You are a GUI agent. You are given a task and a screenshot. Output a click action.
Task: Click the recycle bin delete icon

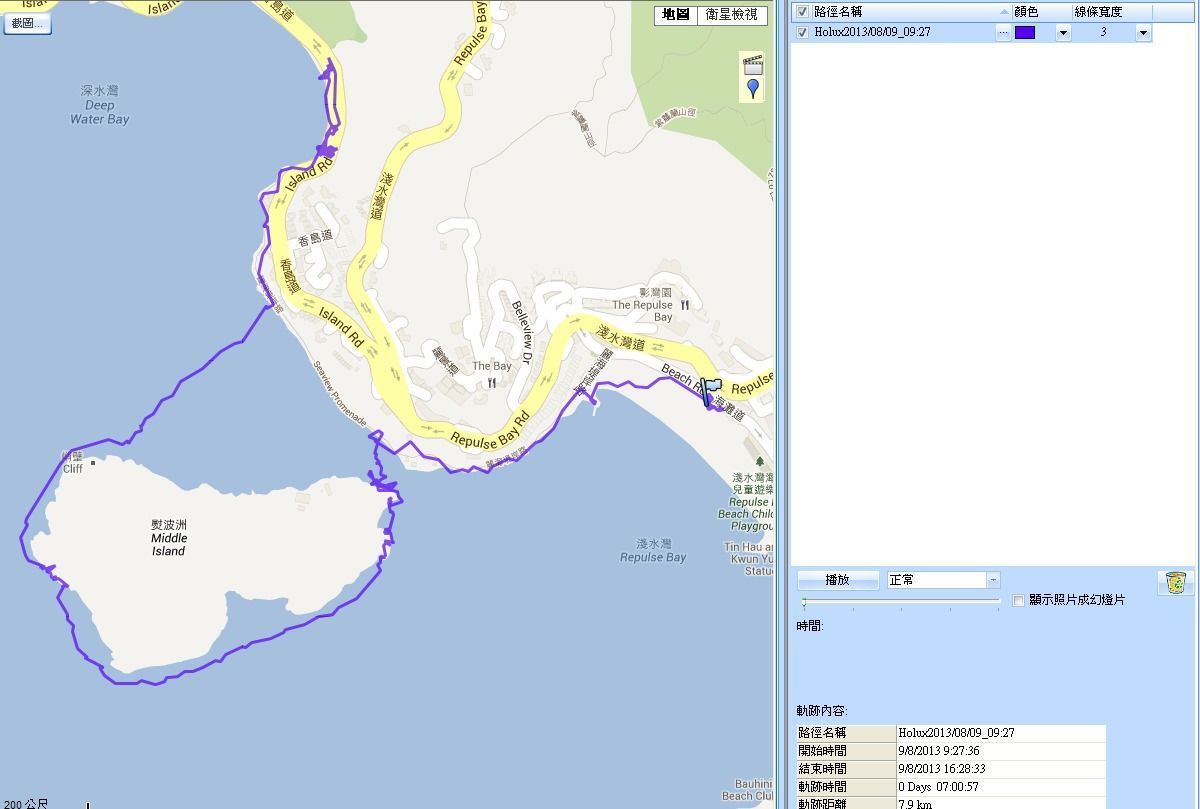coord(1176,582)
